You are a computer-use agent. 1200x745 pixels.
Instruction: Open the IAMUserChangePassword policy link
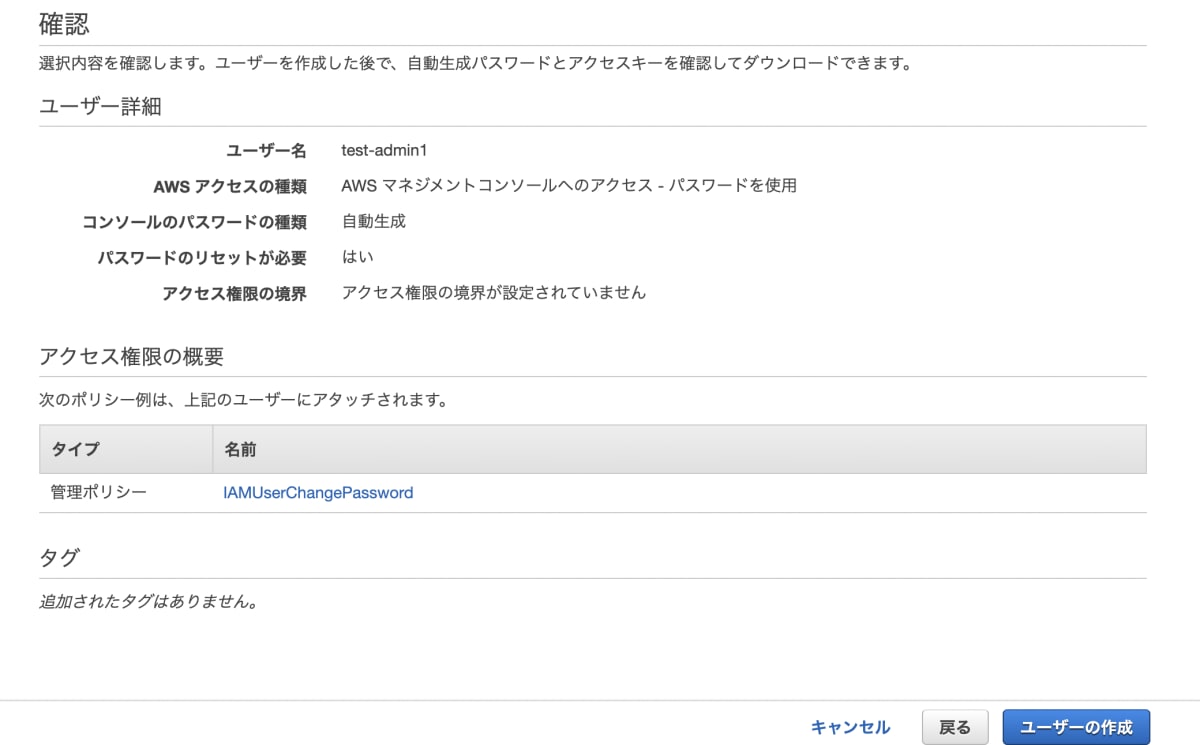(318, 493)
